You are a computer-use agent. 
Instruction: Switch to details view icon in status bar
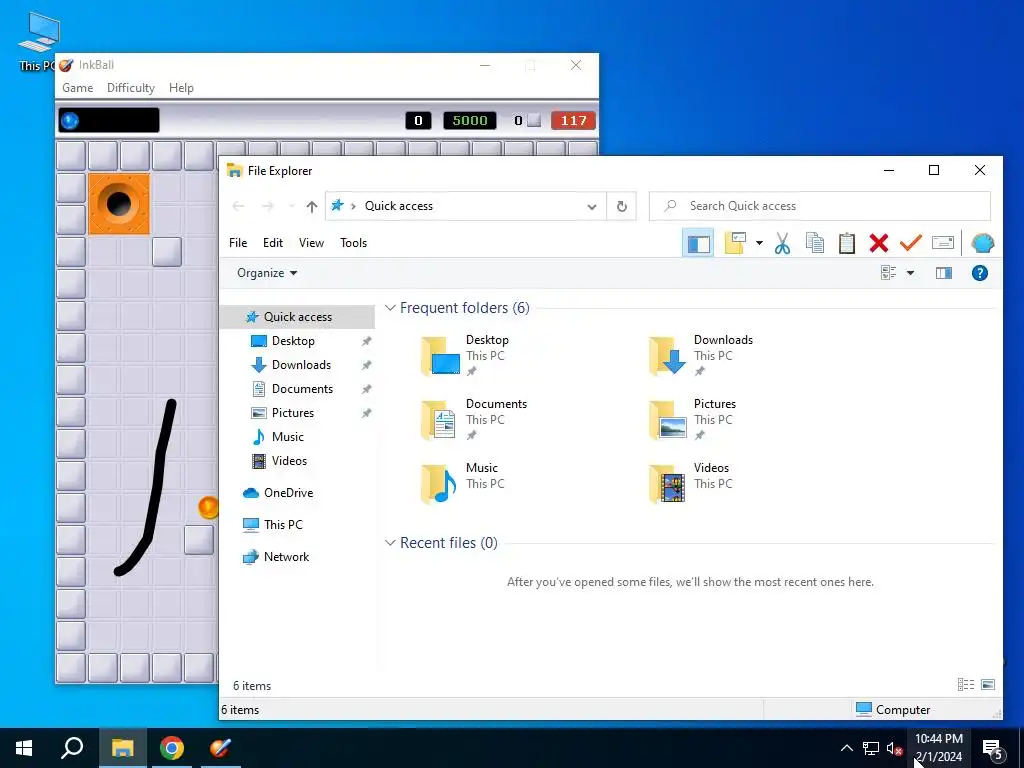966,684
